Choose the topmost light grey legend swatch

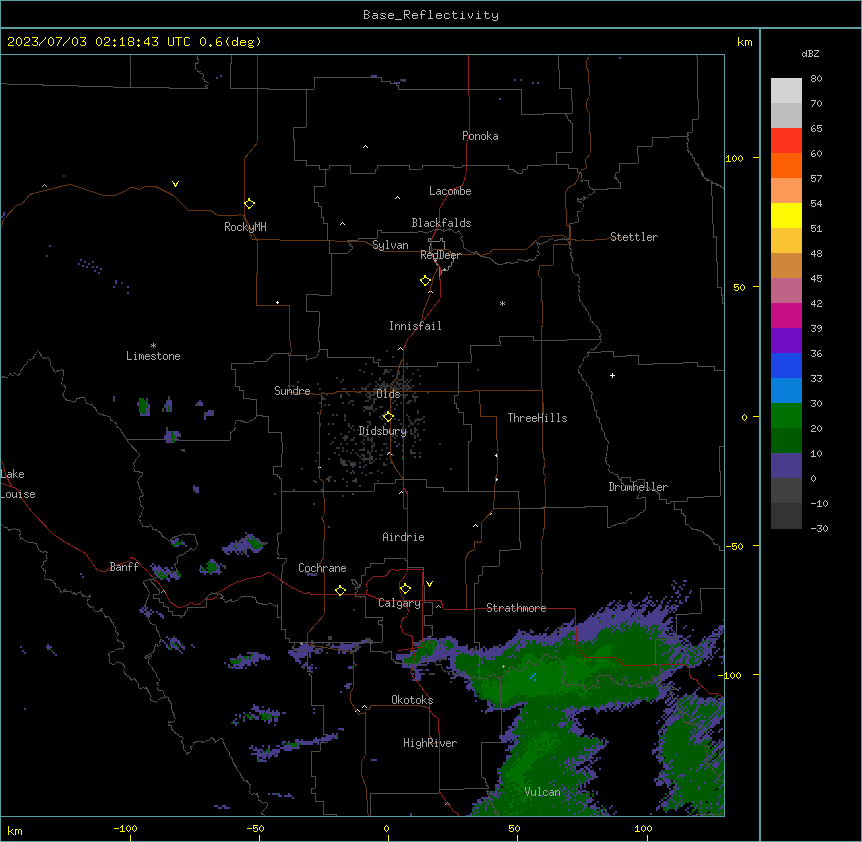[x=786, y=90]
